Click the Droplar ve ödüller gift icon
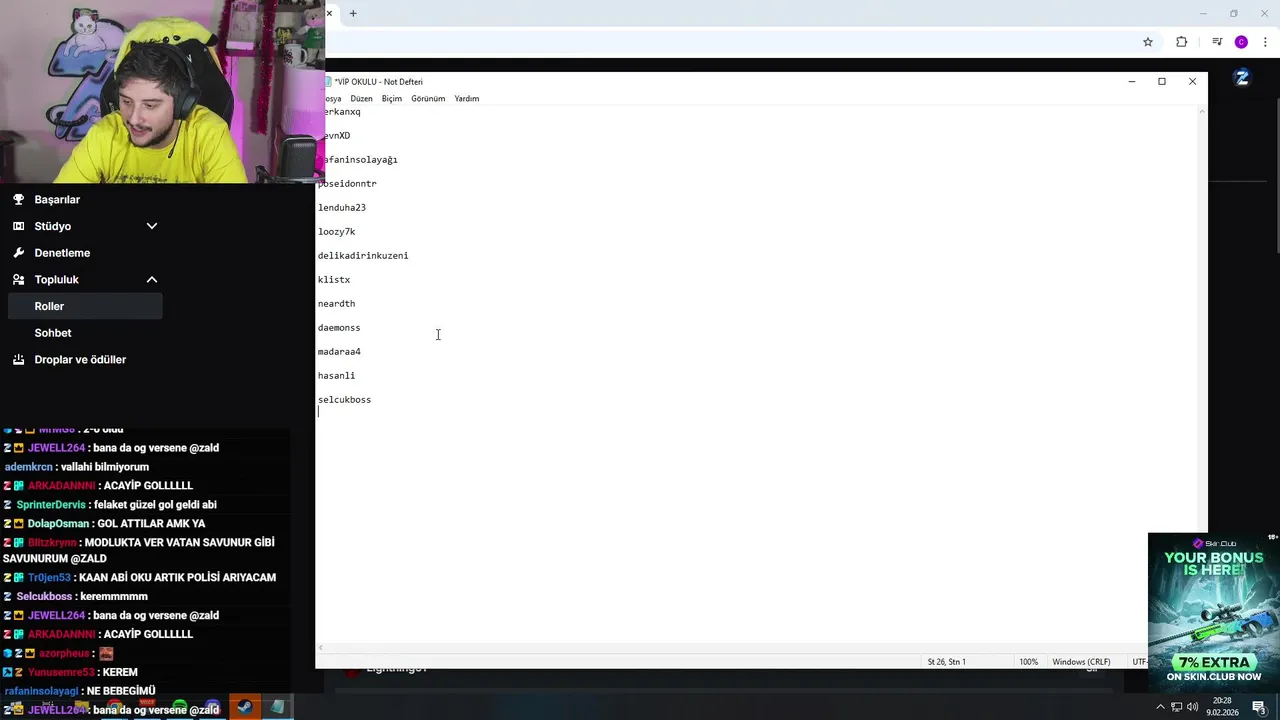1280x720 pixels. click(x=18, y=359)
